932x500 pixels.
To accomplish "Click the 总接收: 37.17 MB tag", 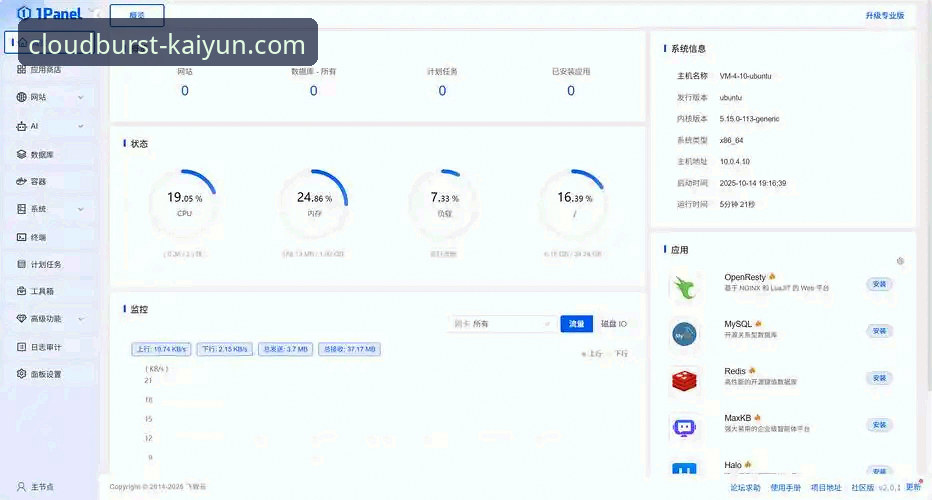I will [350, 350].
